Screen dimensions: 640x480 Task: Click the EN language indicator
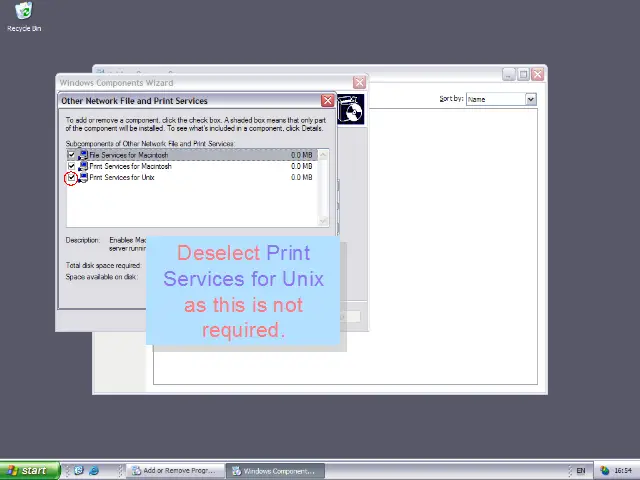(x=581, y=471)
